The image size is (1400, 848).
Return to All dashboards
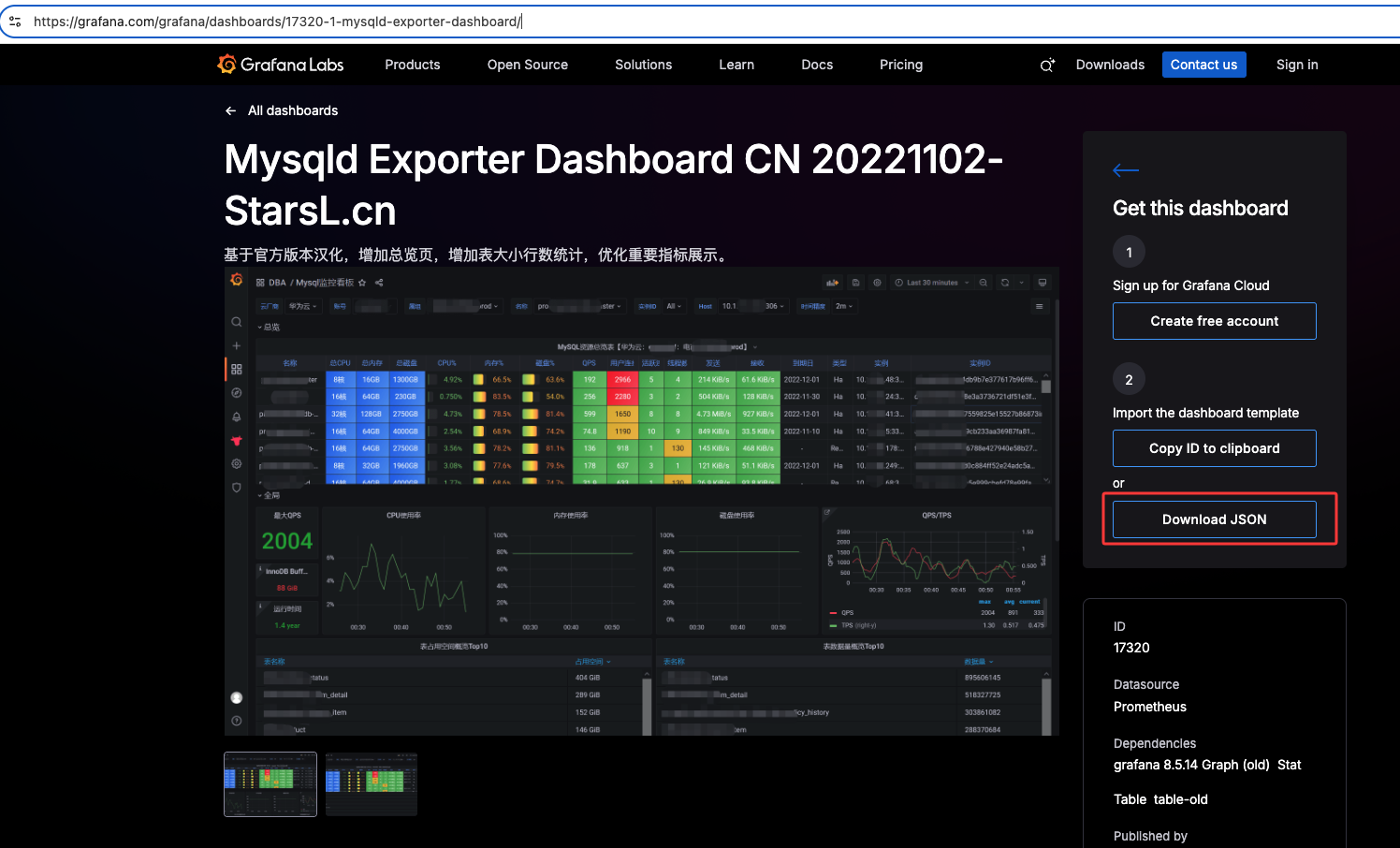click(x=282, y=110)
